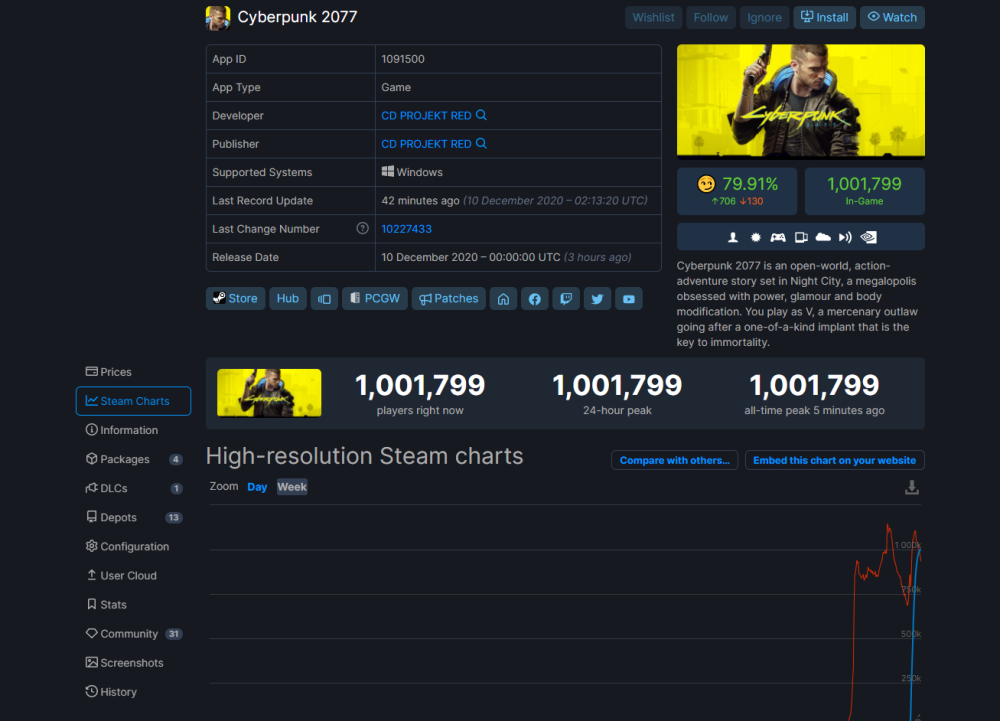
Task: Click the Cyberpunk 2077 page title
Action: click(297, 17)
